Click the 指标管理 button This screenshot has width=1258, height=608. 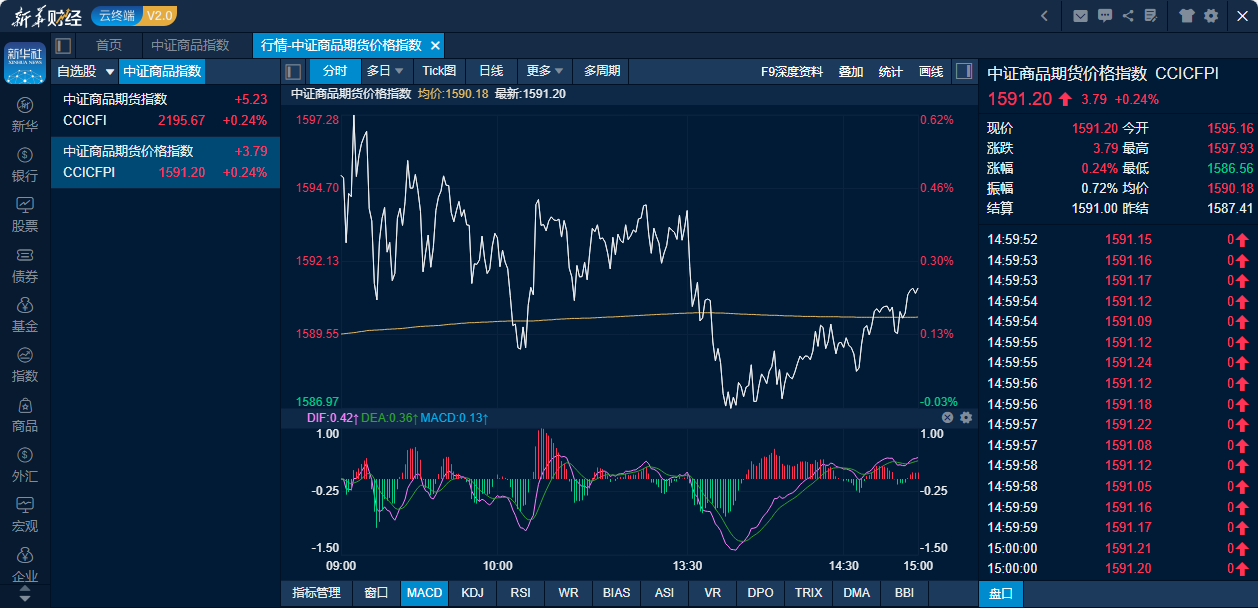(316, 592)
